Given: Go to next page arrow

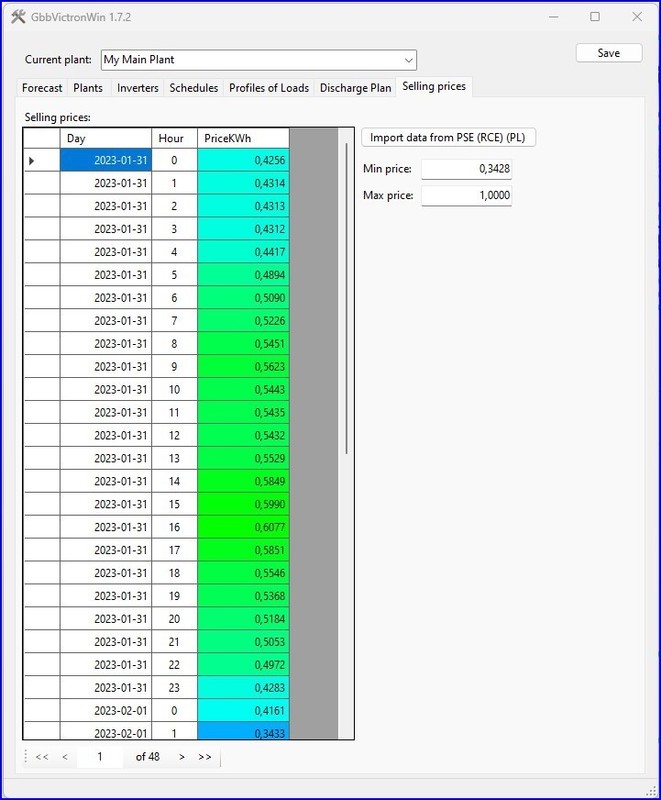Looking at the screenshot, I should tap(181, 757).
